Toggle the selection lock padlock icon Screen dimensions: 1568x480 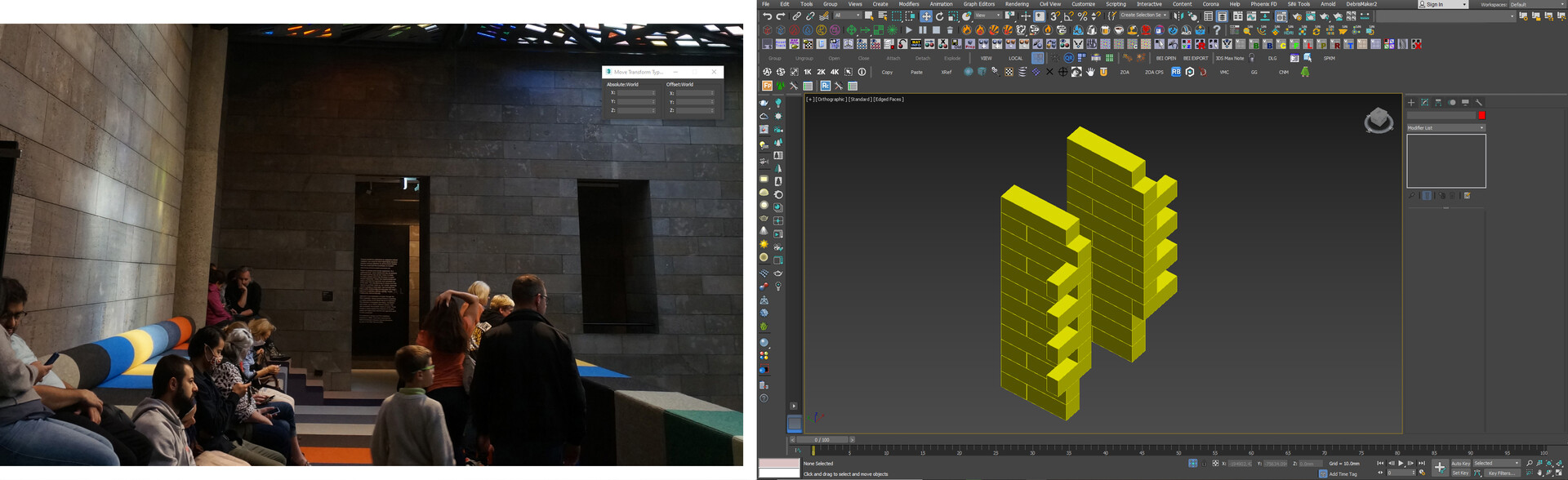1203,464
